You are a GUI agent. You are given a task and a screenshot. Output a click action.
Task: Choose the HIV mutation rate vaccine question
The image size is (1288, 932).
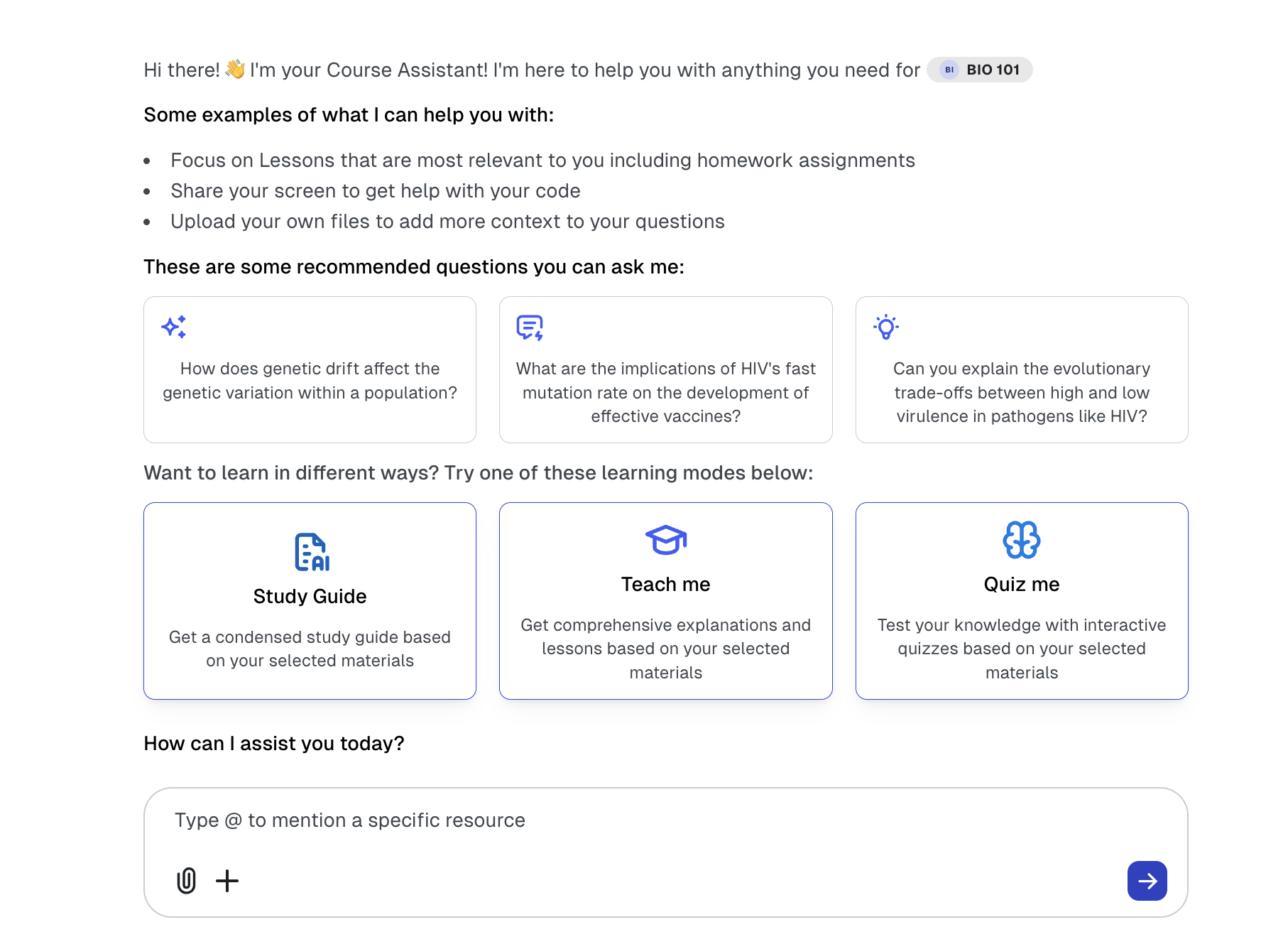665,392
